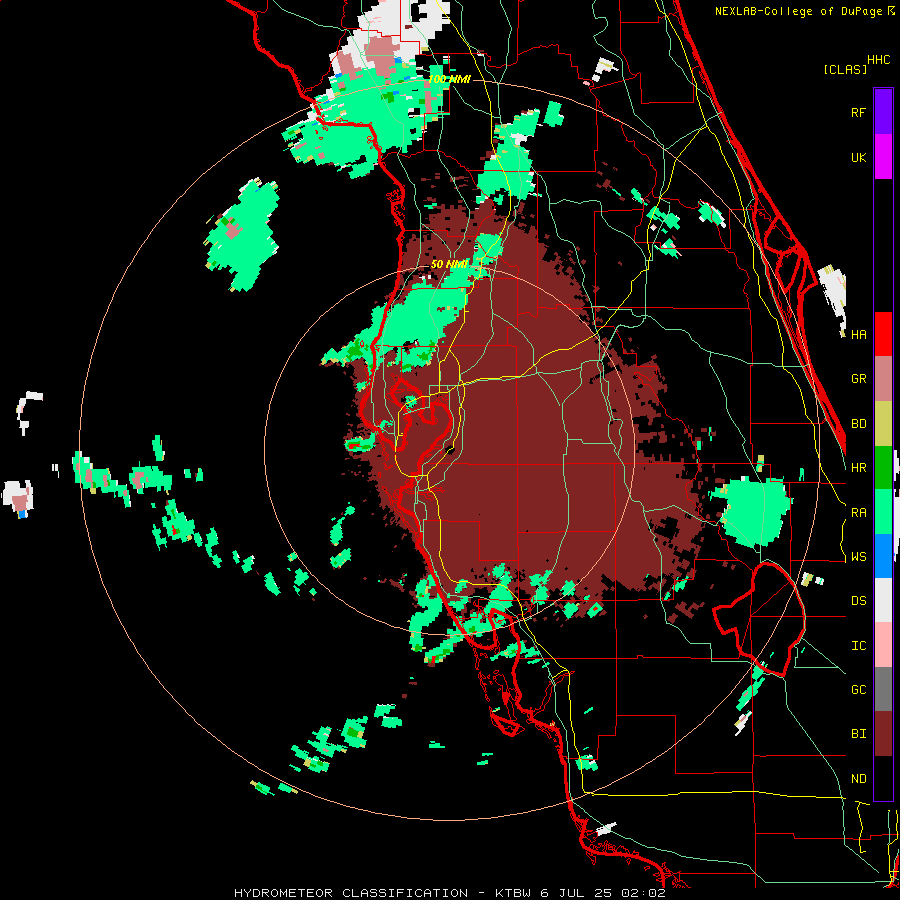
Task: Click the 50 NMI range ring label
Action: tap(449, 264)
